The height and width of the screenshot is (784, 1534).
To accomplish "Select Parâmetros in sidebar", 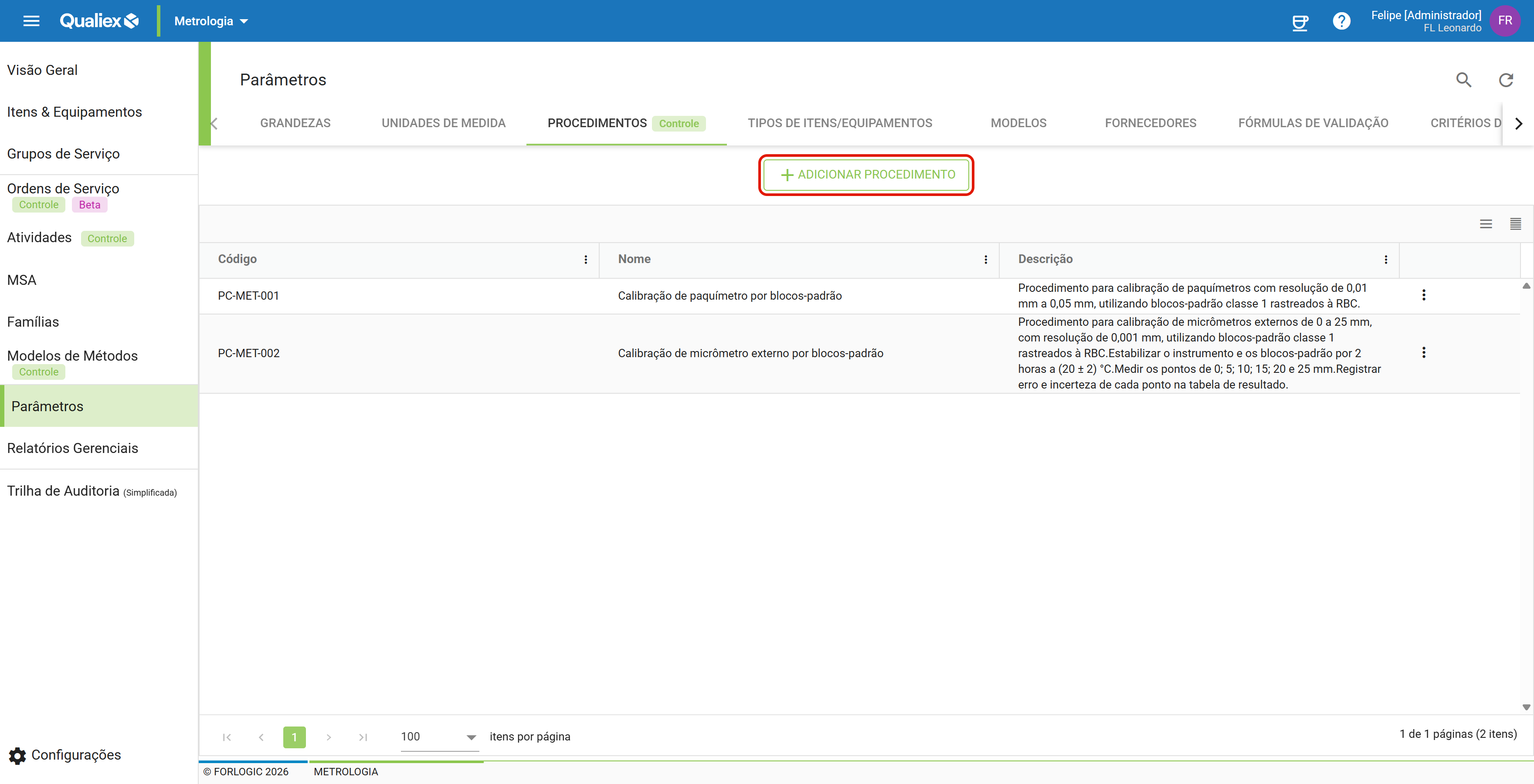I will (99, 406).
